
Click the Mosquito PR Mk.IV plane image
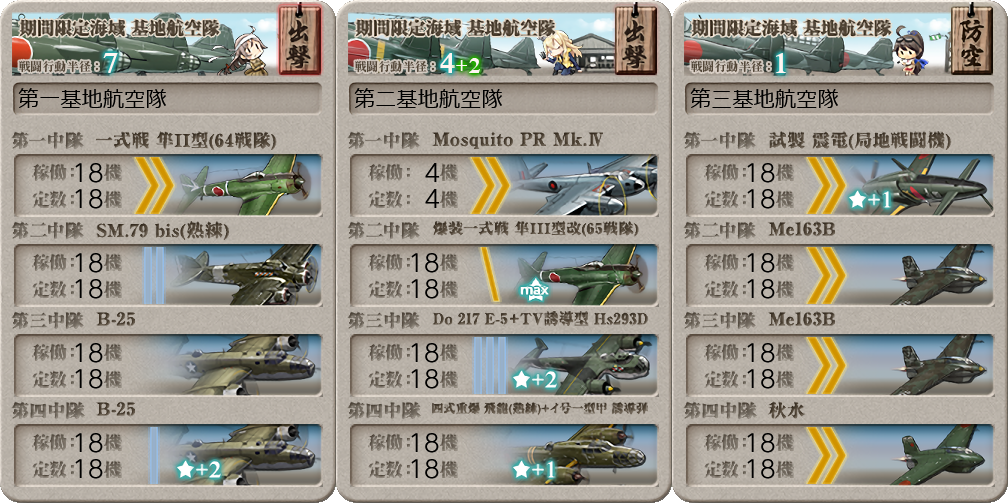click(x=582, y=185)
